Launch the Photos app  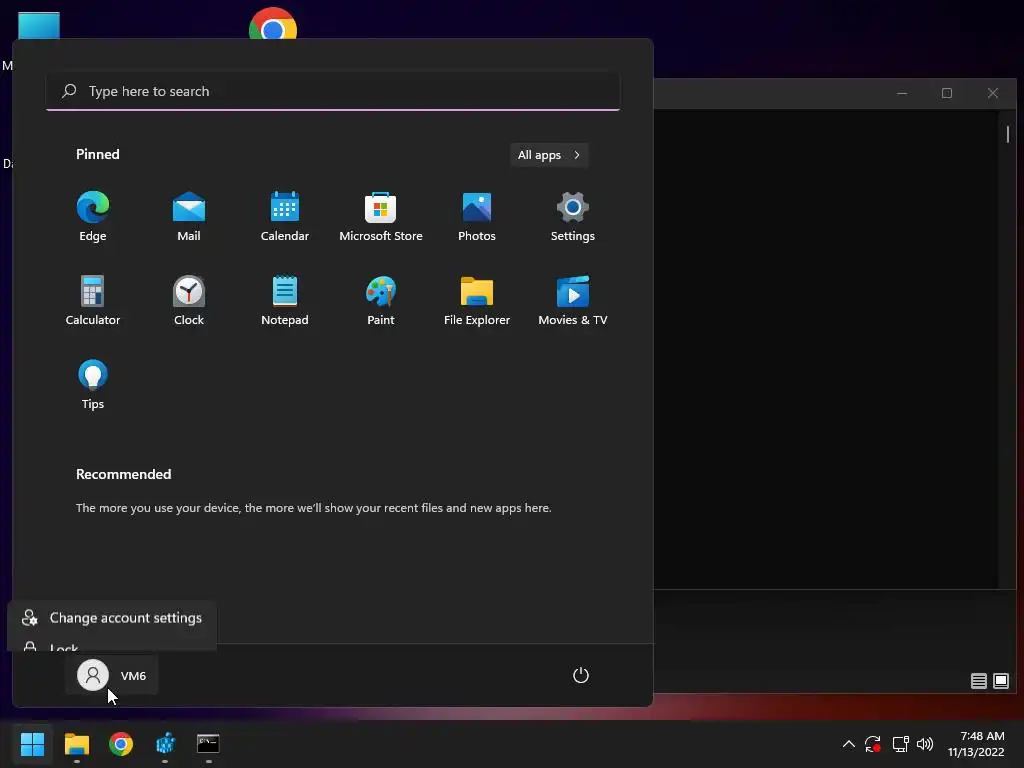477,217
